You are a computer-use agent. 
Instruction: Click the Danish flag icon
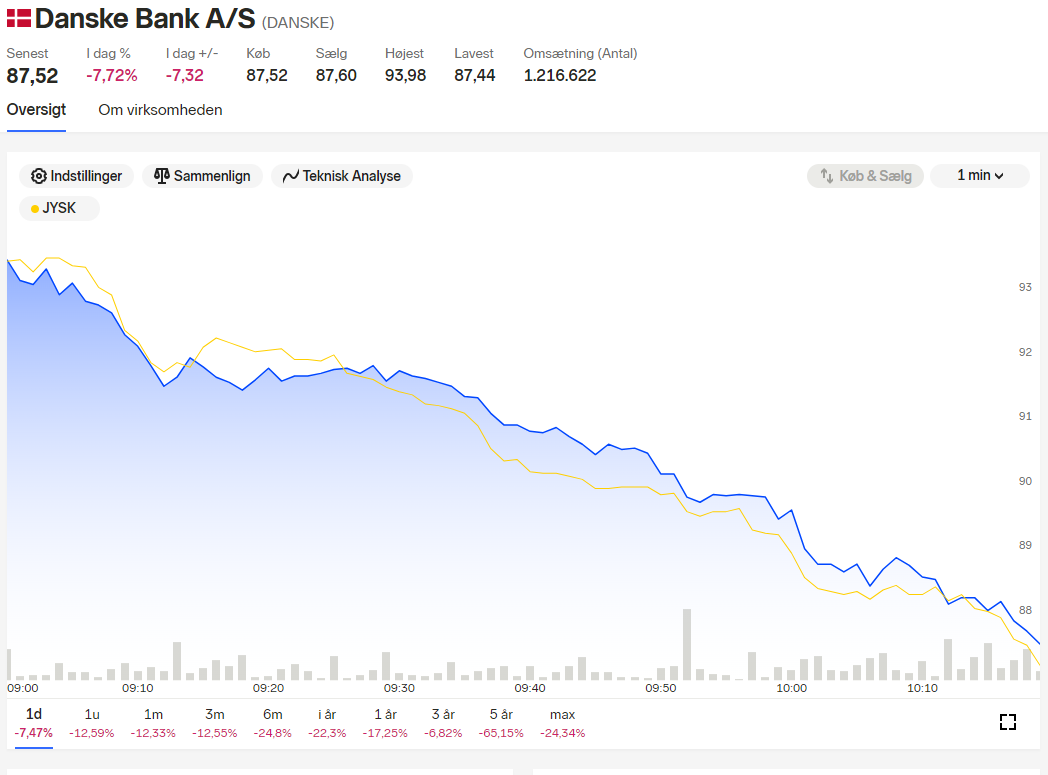19,18
